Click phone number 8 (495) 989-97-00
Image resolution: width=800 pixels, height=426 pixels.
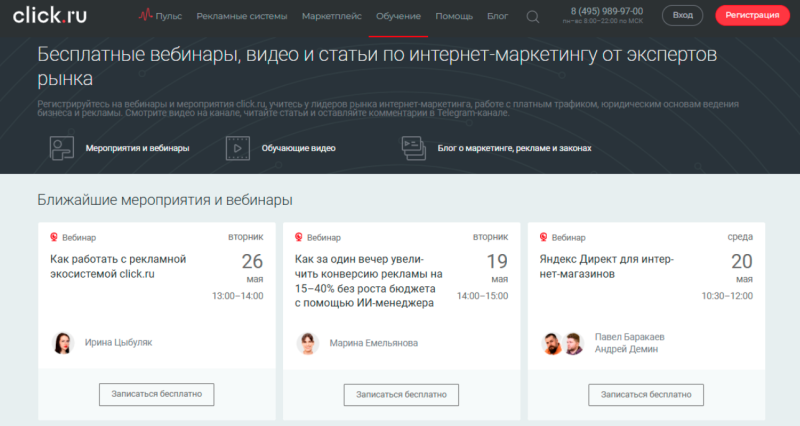[x=607, y=11]
